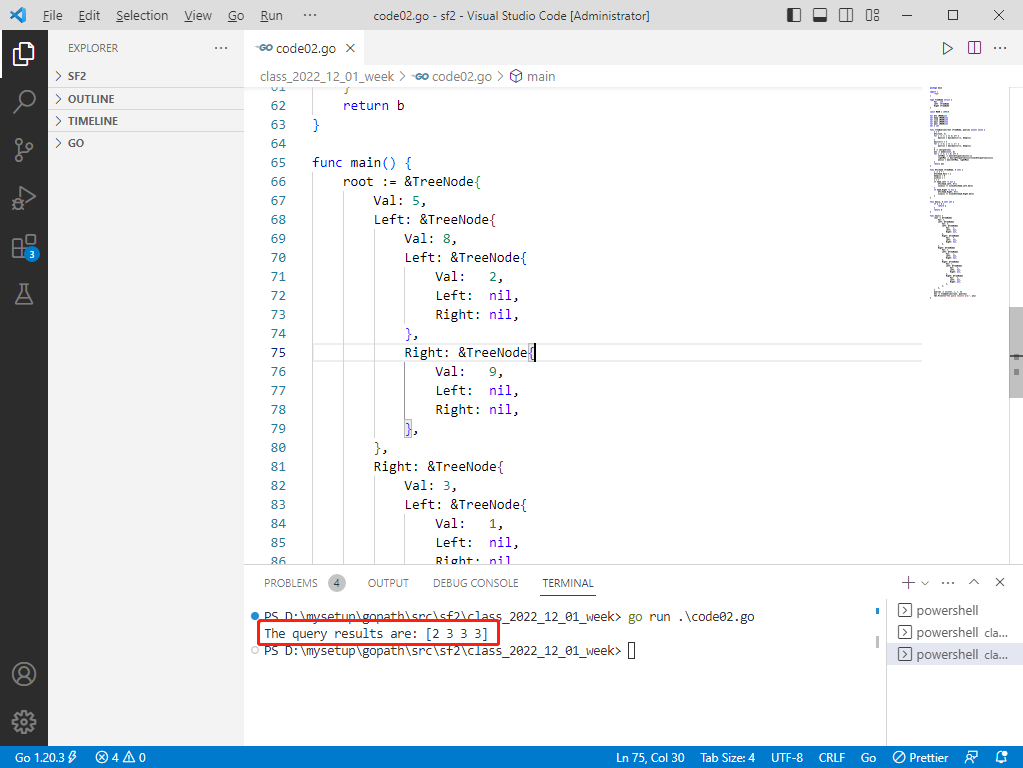Open editor More Actions ellipsis

point(1000,48)
